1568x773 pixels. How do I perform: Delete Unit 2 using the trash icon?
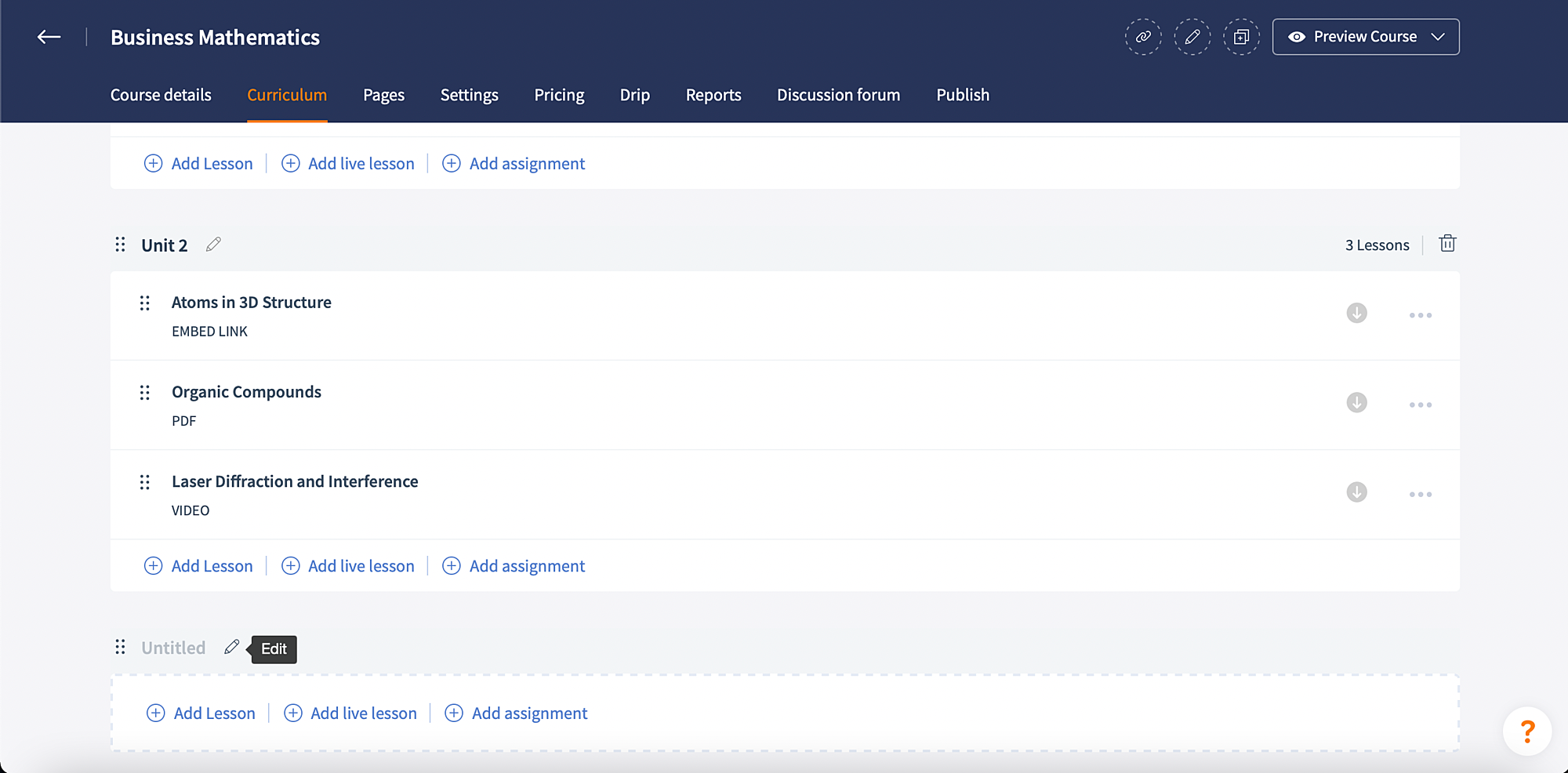coord(1446,244)
